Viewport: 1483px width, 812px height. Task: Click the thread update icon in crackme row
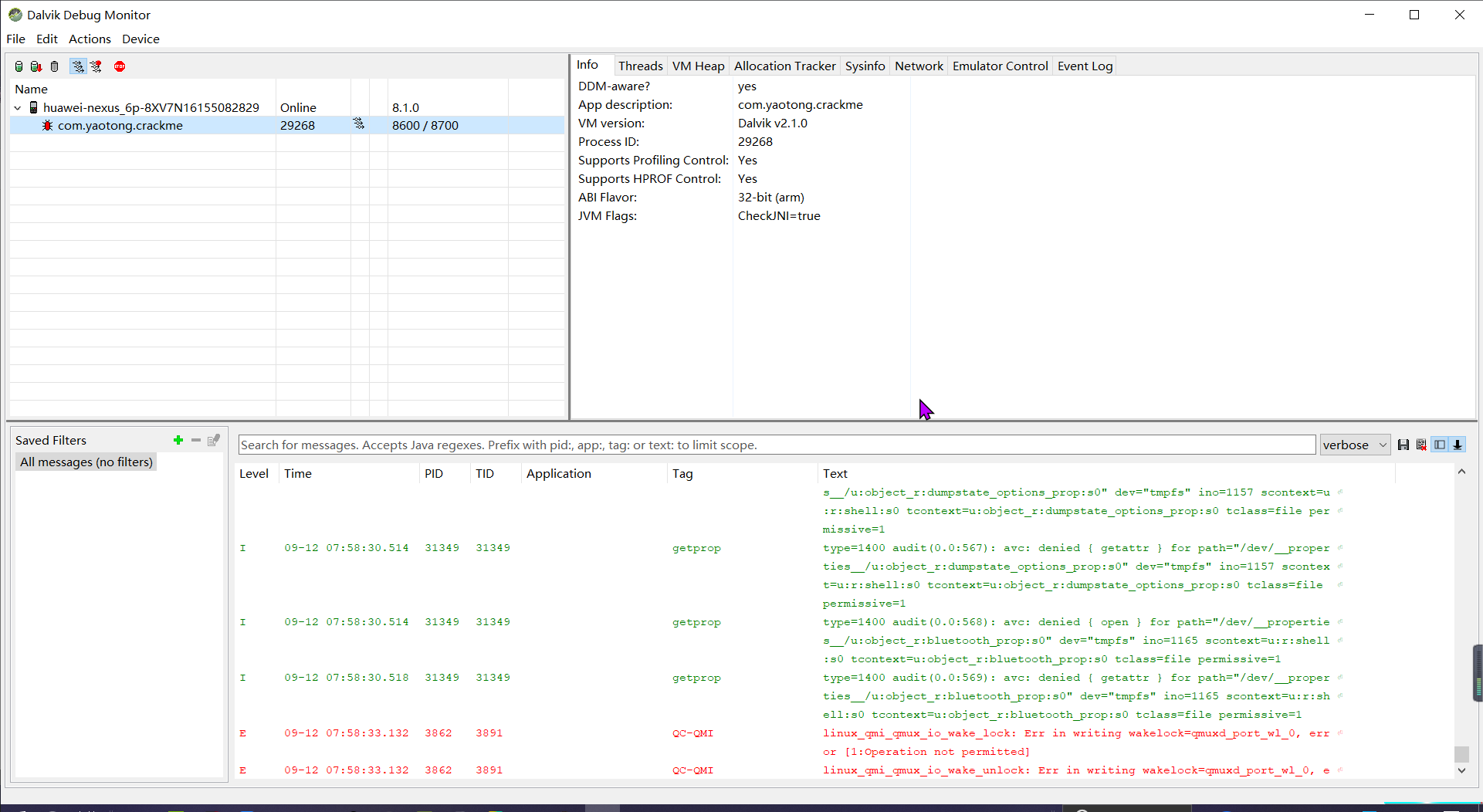point(359,123)
